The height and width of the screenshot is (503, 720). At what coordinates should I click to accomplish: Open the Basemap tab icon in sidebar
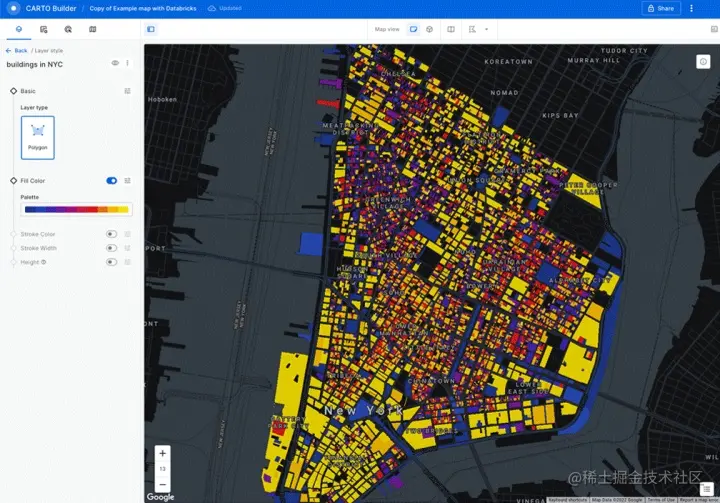pos(93,29)
